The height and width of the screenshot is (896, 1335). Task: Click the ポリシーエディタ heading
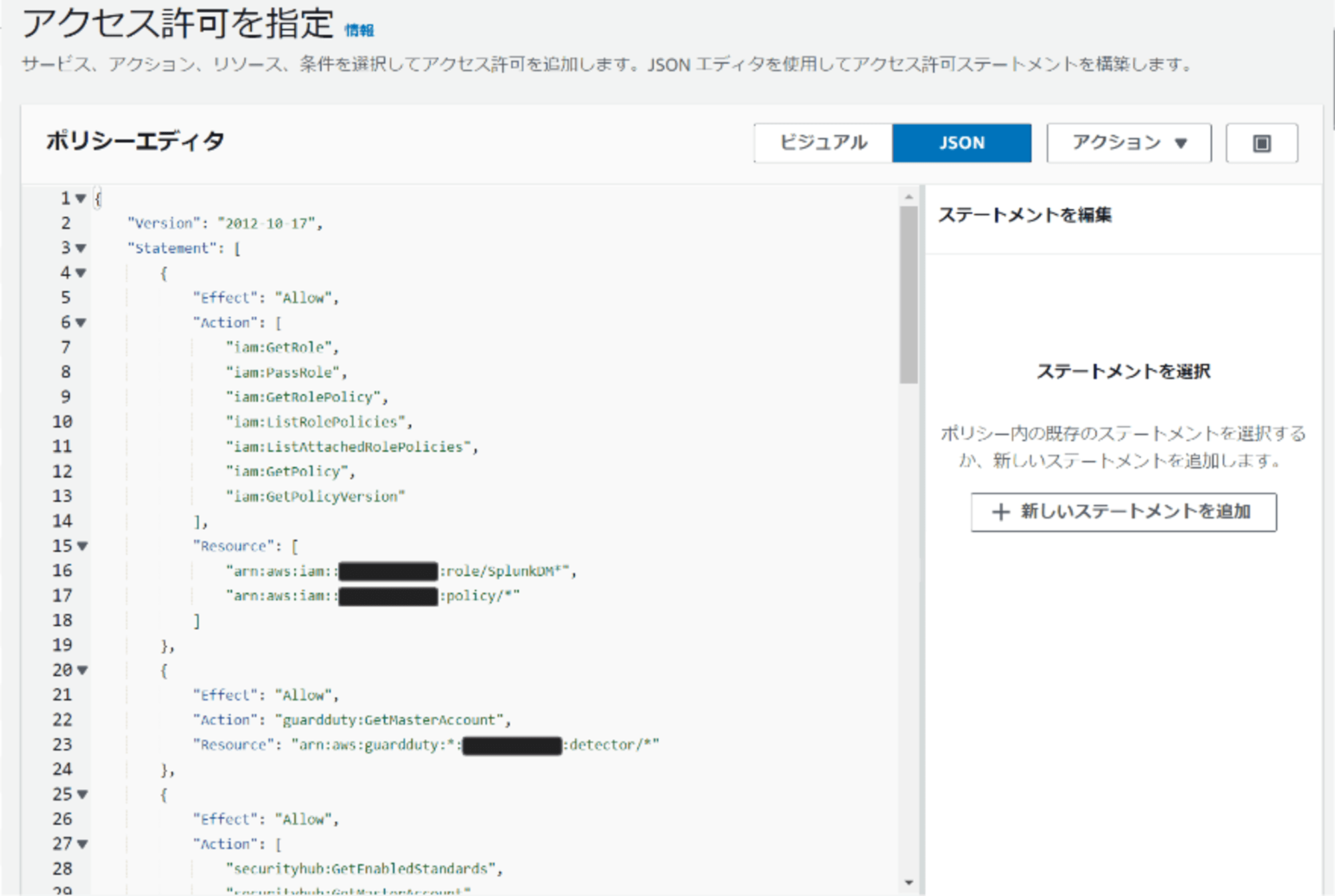pyautogui.click(x=135, y=141)
